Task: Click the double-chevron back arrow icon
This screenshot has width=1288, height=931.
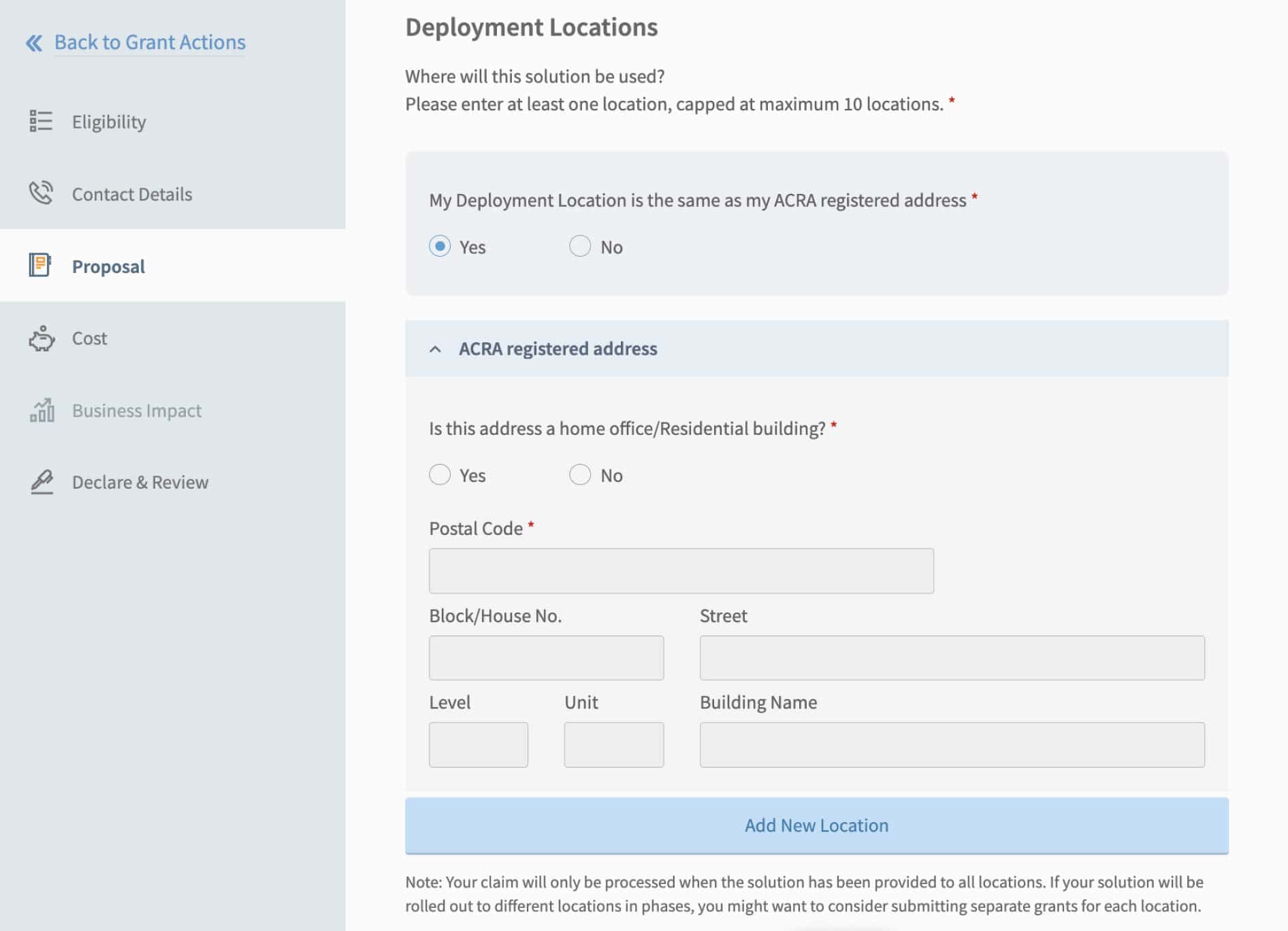Action: coord(34,43)
